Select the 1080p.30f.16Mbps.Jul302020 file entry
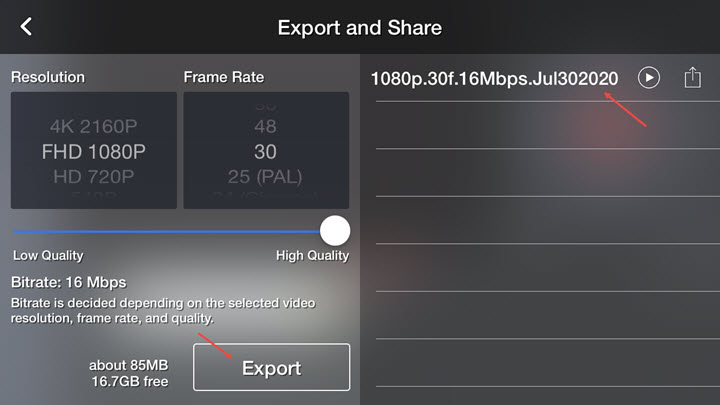This screenshot has height=405, width=720. (x=494, y=78)
